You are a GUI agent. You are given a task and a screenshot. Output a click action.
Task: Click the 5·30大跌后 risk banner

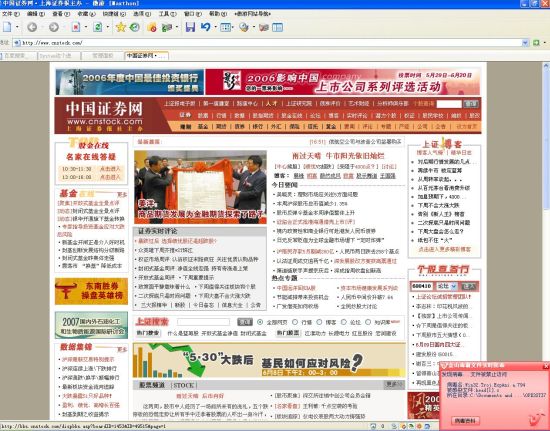point(269,361)
